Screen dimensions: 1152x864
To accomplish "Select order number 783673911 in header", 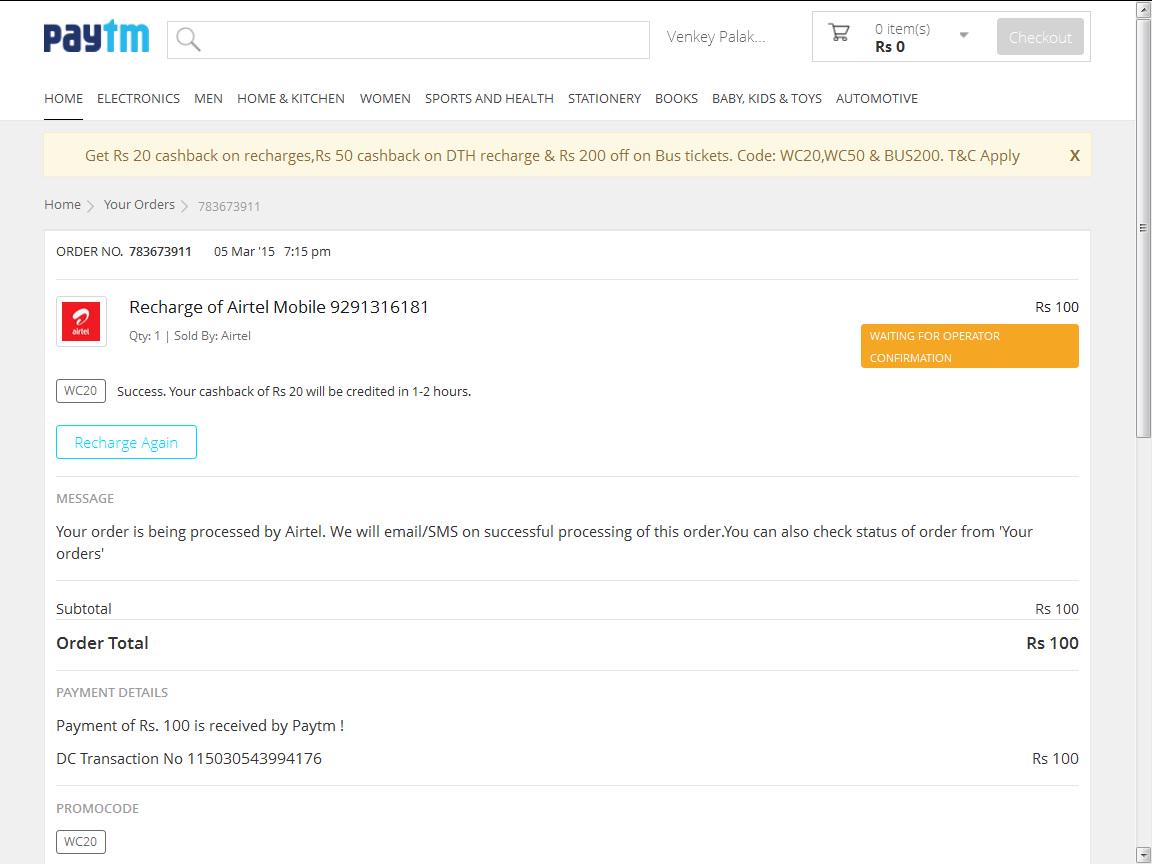I will 160,251.
